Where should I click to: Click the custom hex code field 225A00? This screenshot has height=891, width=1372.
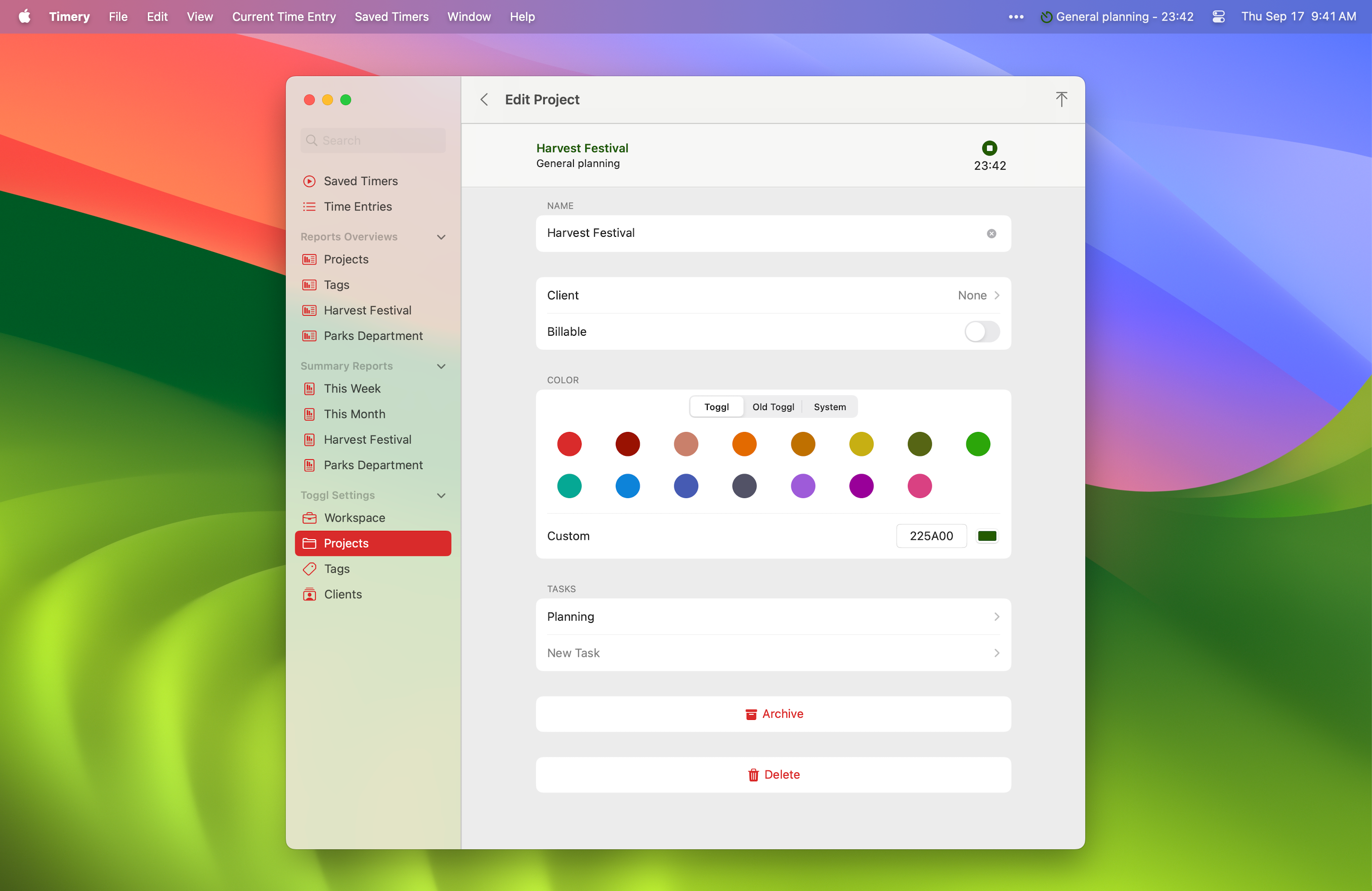(x=931, y=535)
